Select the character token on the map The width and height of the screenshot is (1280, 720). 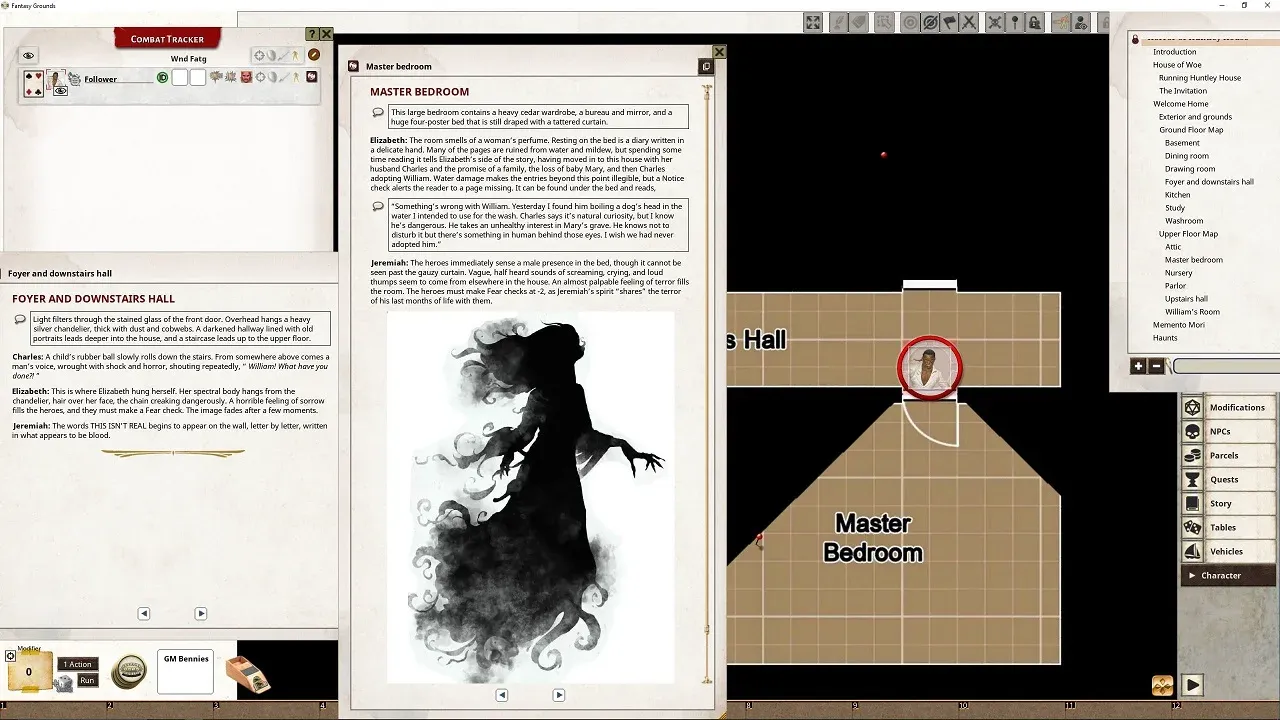[x=930, y=368]
